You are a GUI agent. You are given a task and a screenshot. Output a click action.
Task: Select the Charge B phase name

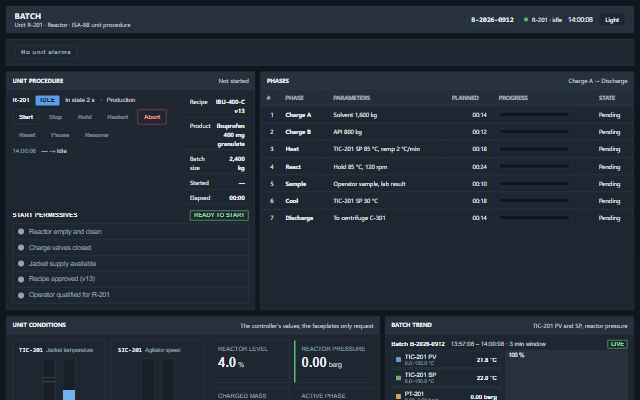point(298,132)
